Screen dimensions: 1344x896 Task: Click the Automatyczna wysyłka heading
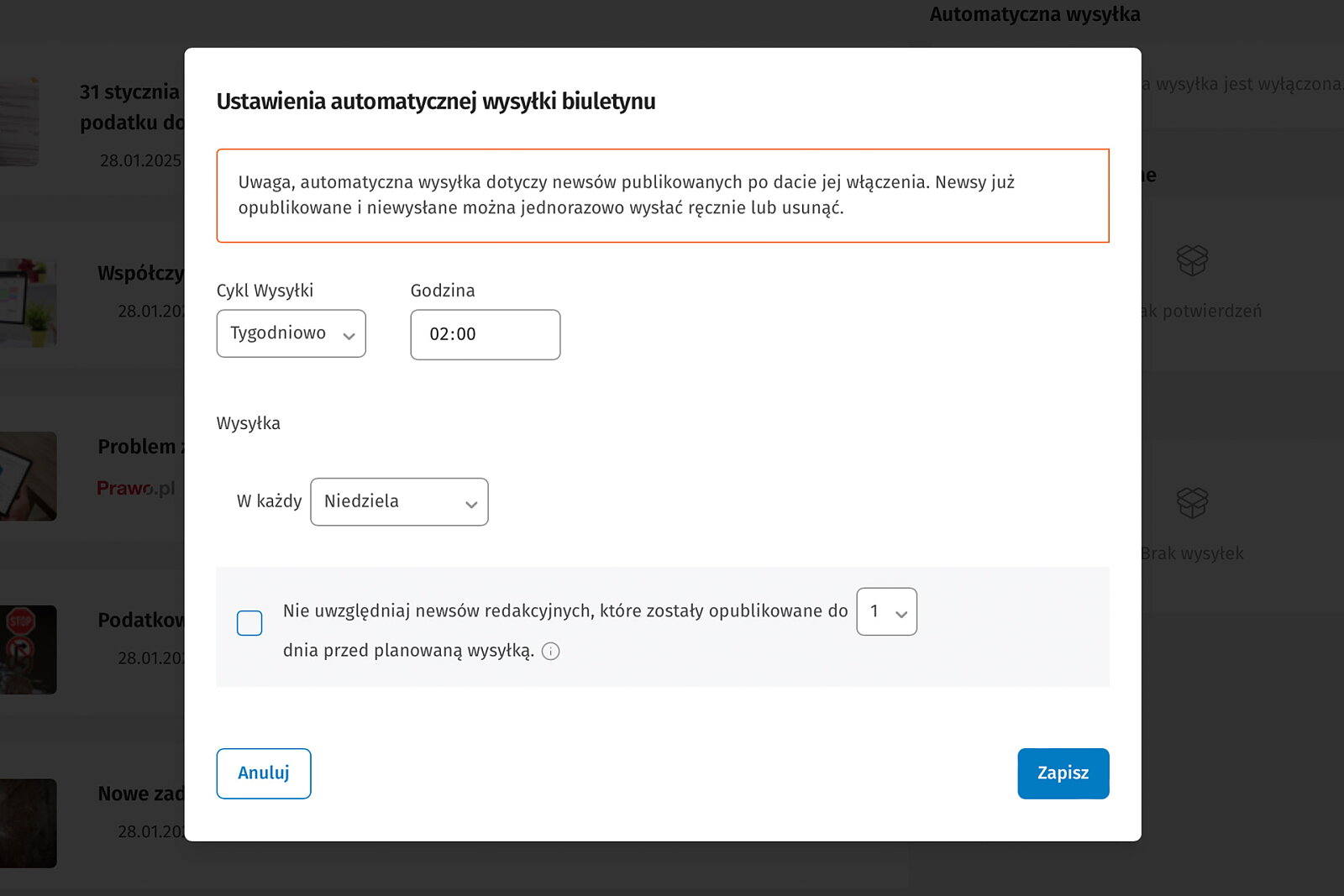pos(1035,14)
